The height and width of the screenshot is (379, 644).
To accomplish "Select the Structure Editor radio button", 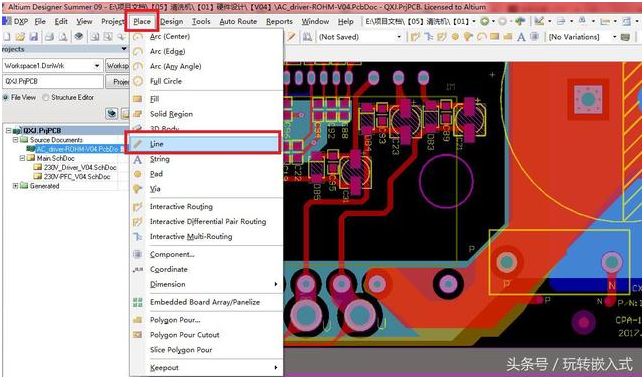I will point(46,97).
